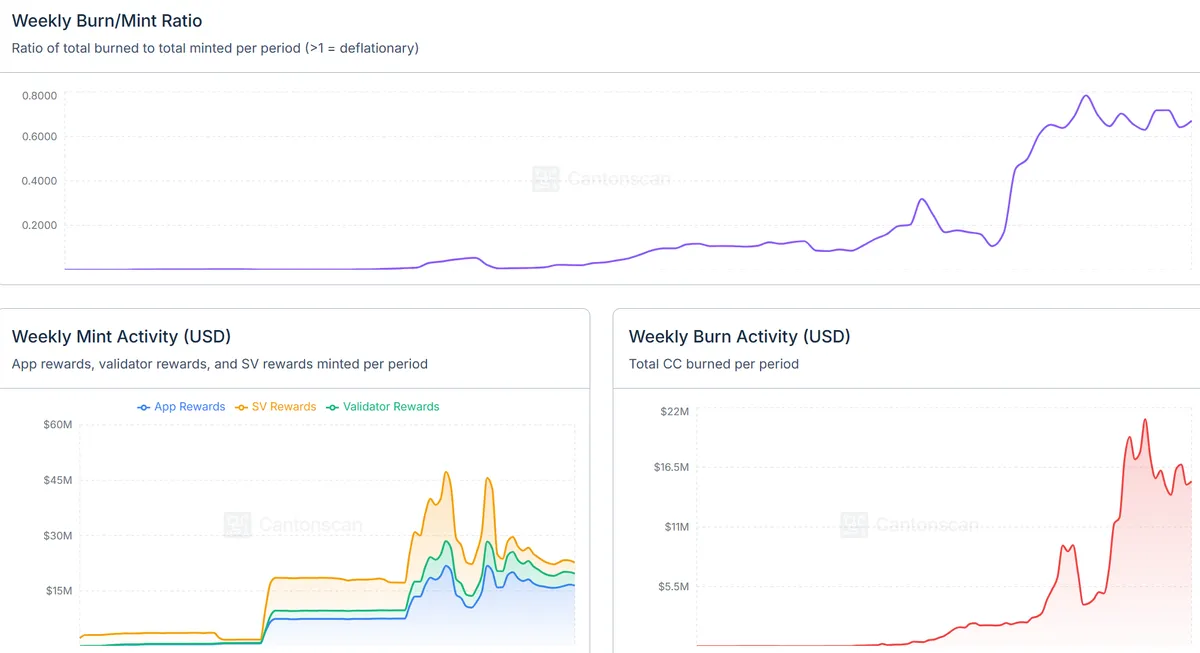Click the green Validator Rewards legend marker

click(x=333, y=407)
